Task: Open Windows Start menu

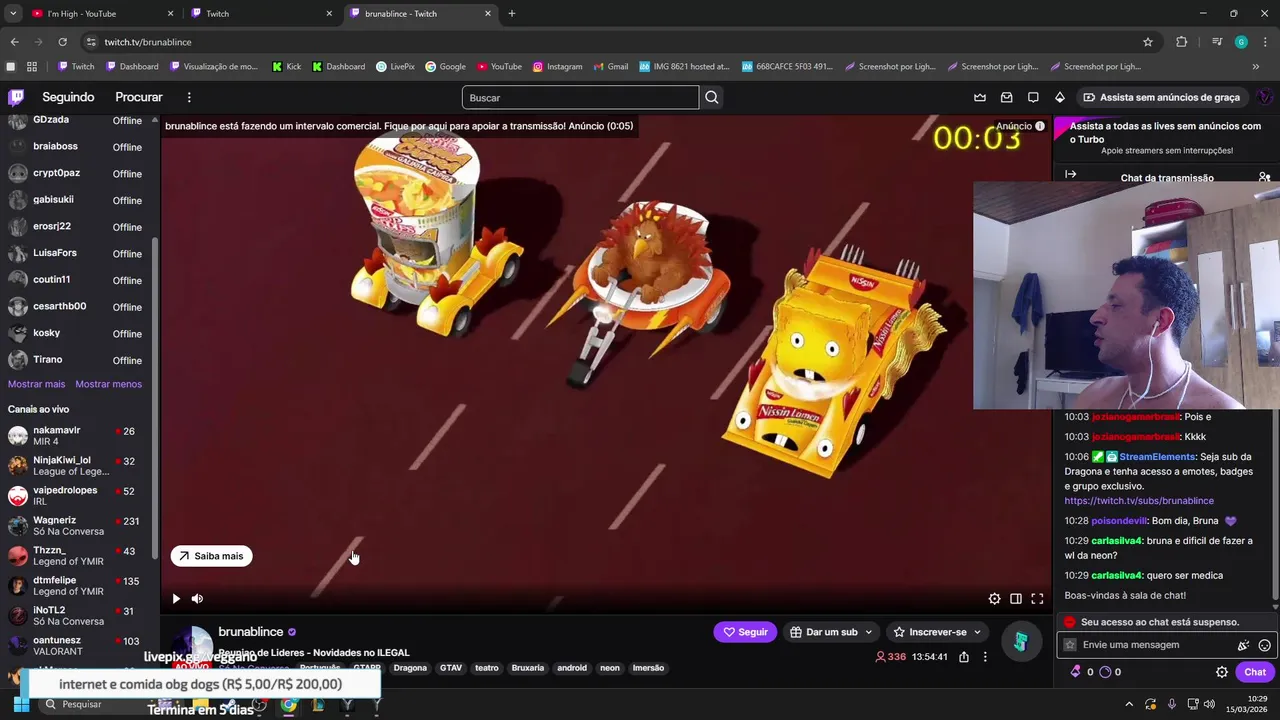Action: pyautogui.click(x=21, y=704)
